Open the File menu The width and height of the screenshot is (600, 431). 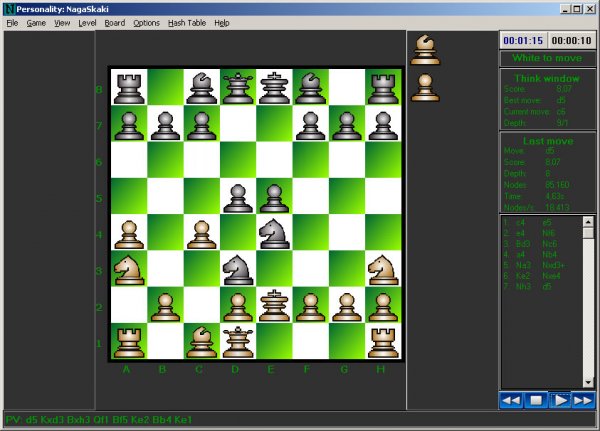pos(12,22)
